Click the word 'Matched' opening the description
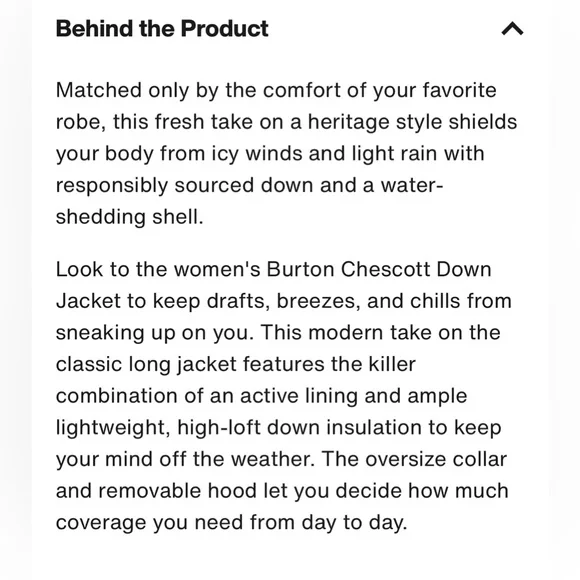580x580 pixels. [x=99, y=90]
